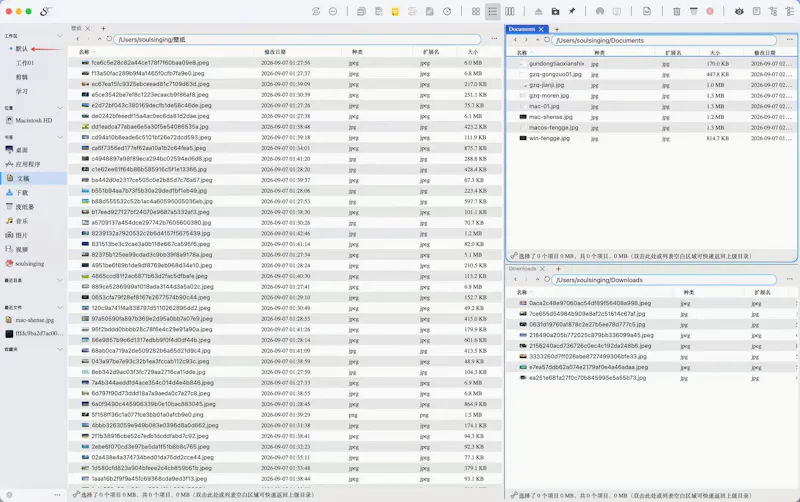Click the eject icon in toolbar
Image resolution: width=800 pixels, height=502 pixels.
pos(538,11)
